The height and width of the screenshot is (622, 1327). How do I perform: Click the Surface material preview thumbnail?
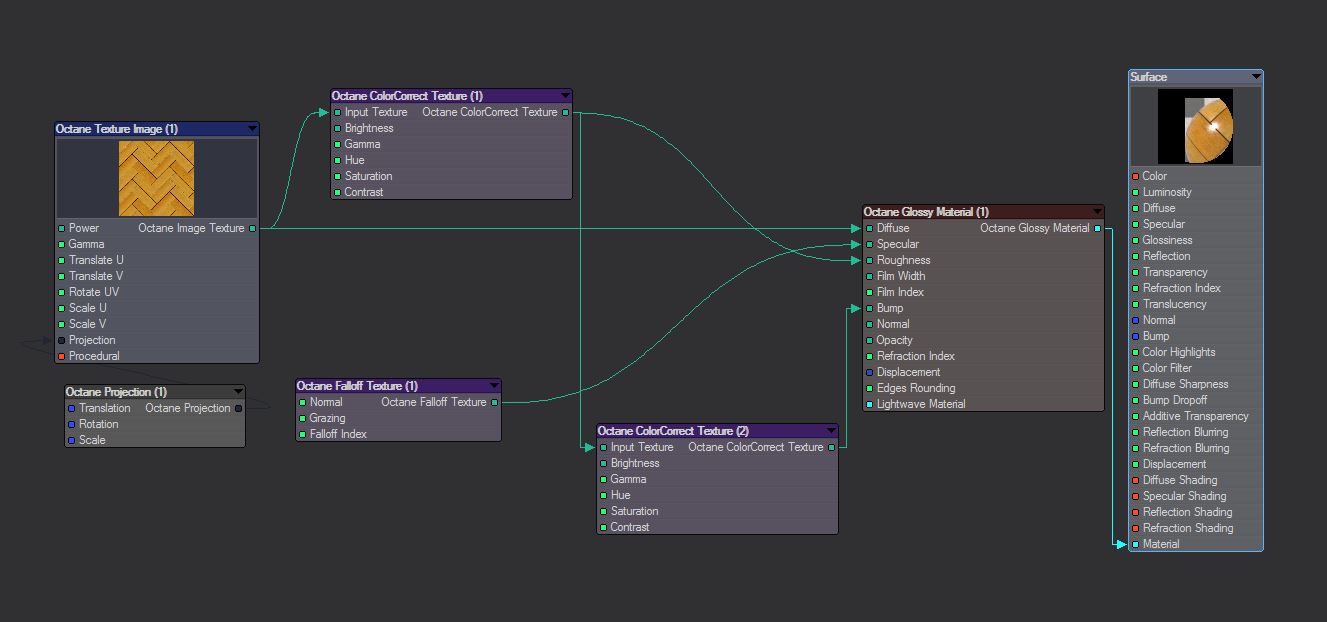(x=1196, y=126)
